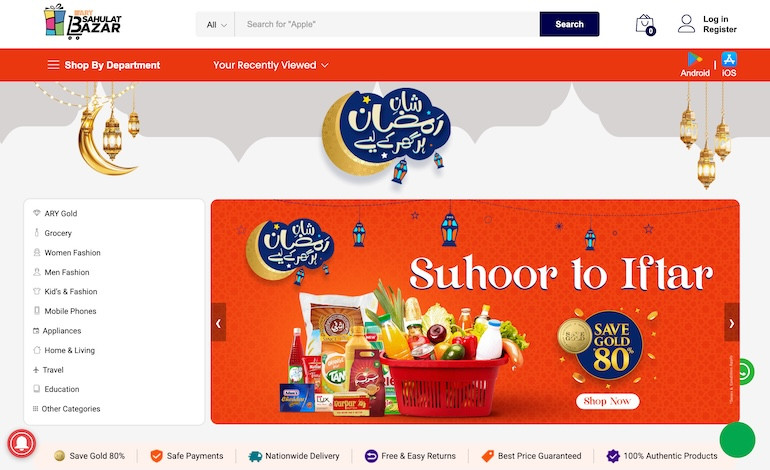Image resolution: width=770 pixels, height=470 pixels.
Task: Select Grocery from category sidebar
Action: click(x=58, y=233)
